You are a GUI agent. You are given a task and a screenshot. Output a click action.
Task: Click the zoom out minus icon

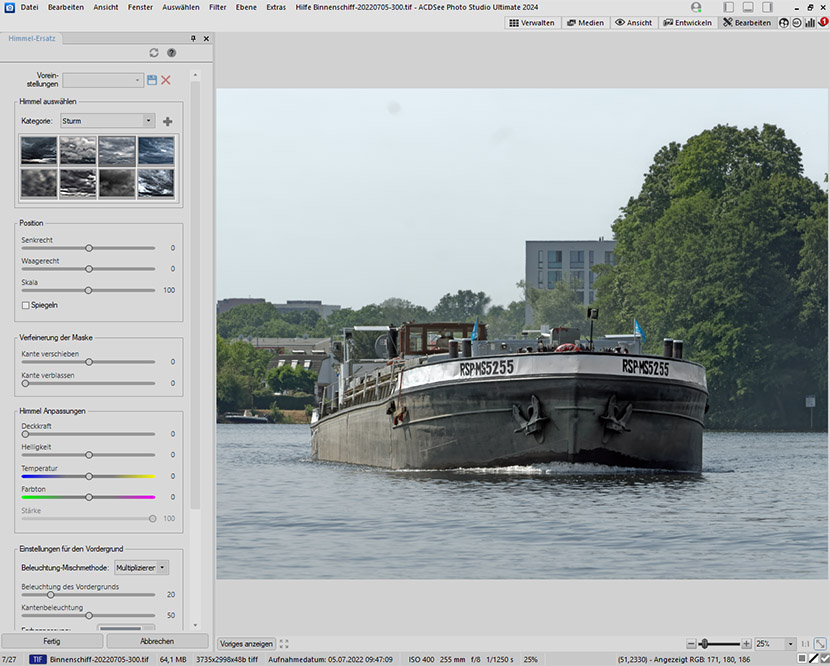coord(691,644)
